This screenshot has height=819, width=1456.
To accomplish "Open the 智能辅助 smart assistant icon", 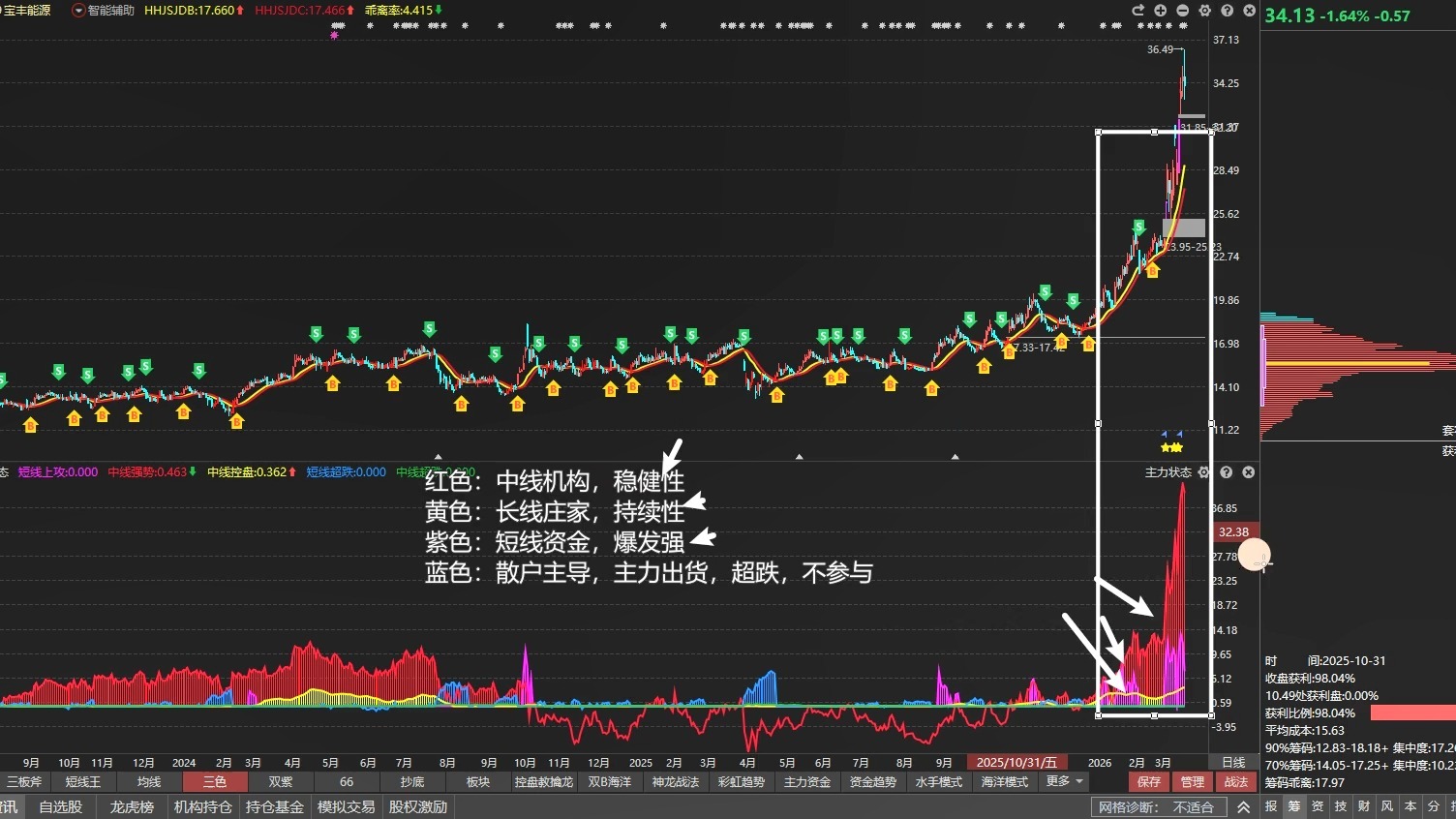I will 77,11.
